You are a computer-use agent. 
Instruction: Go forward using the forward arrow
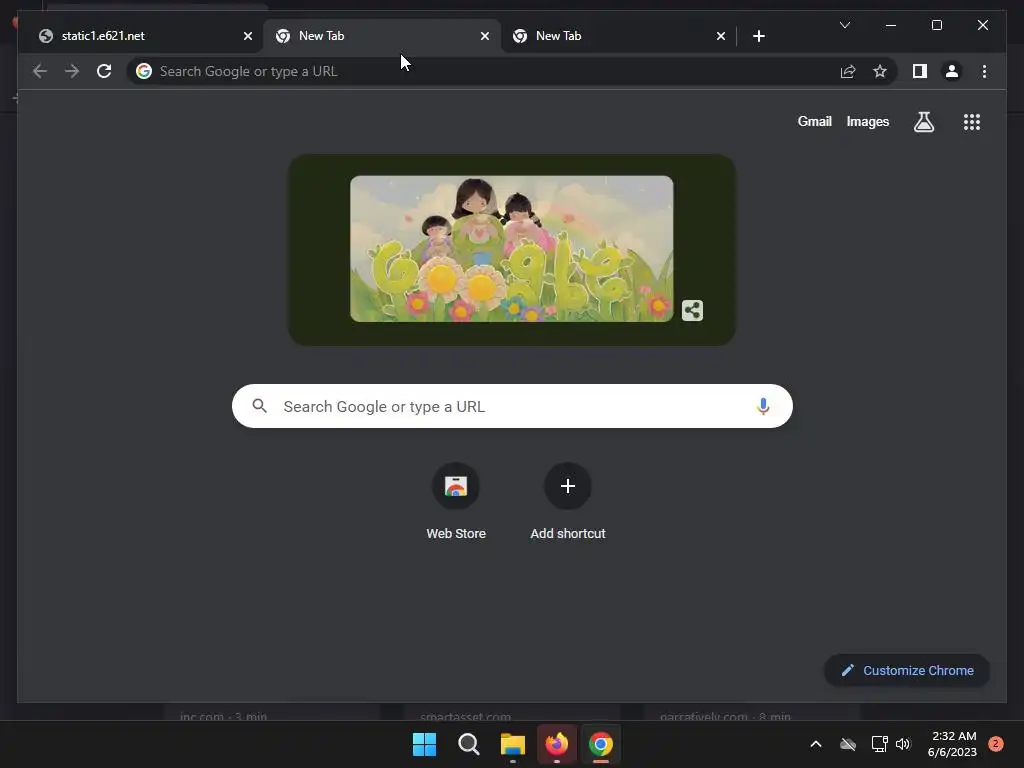[72, 71]
